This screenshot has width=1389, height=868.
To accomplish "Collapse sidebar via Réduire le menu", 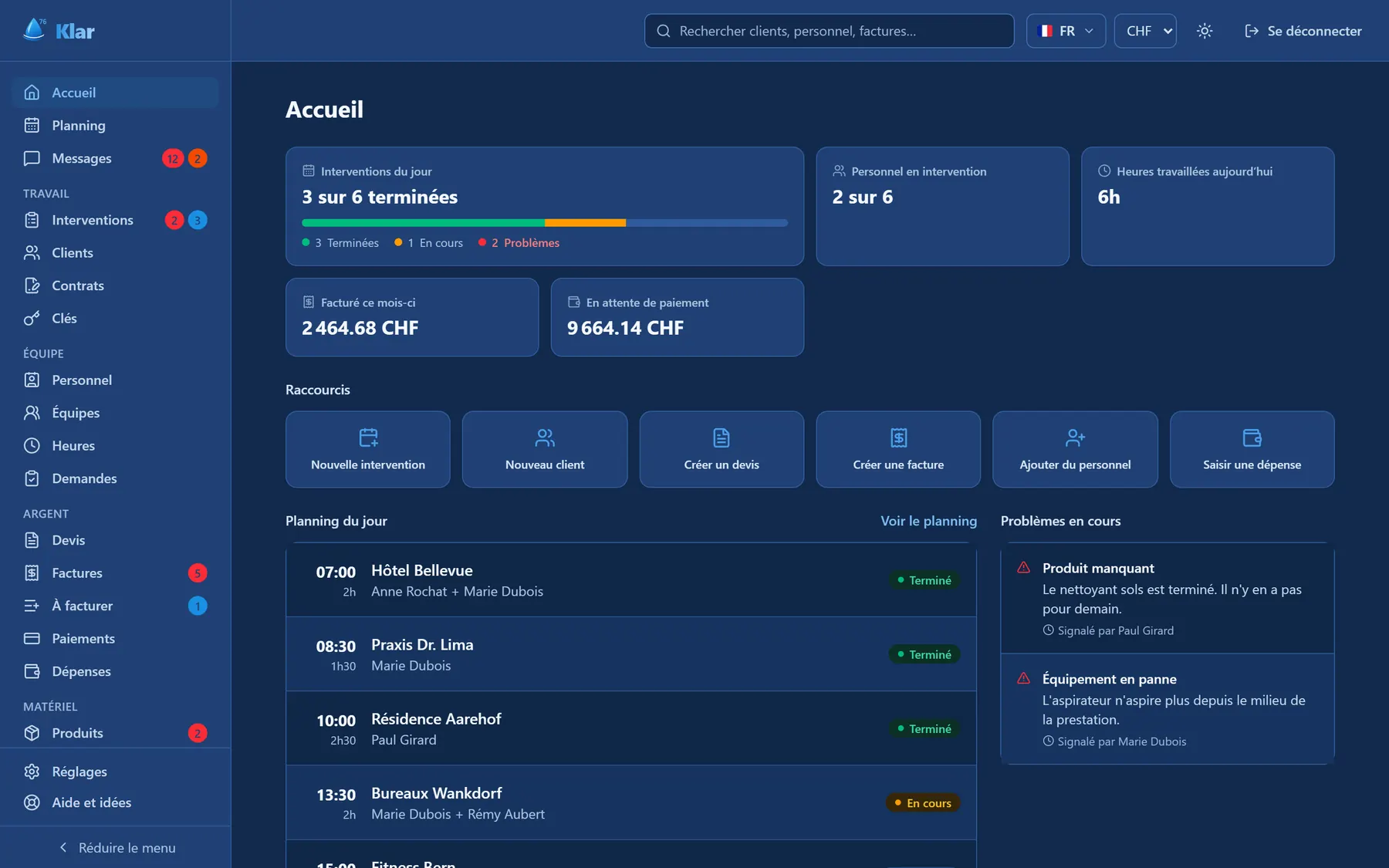I will 116,847.
